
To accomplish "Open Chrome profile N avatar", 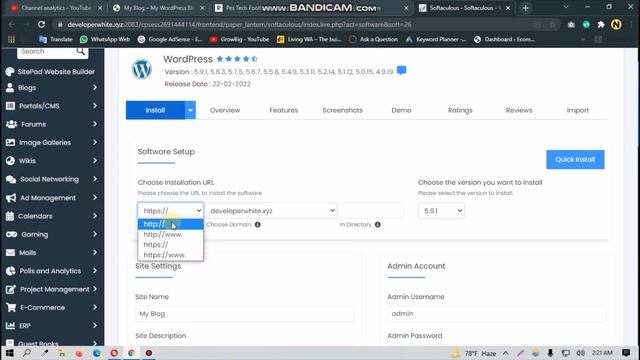I will [x=616, y=24].
